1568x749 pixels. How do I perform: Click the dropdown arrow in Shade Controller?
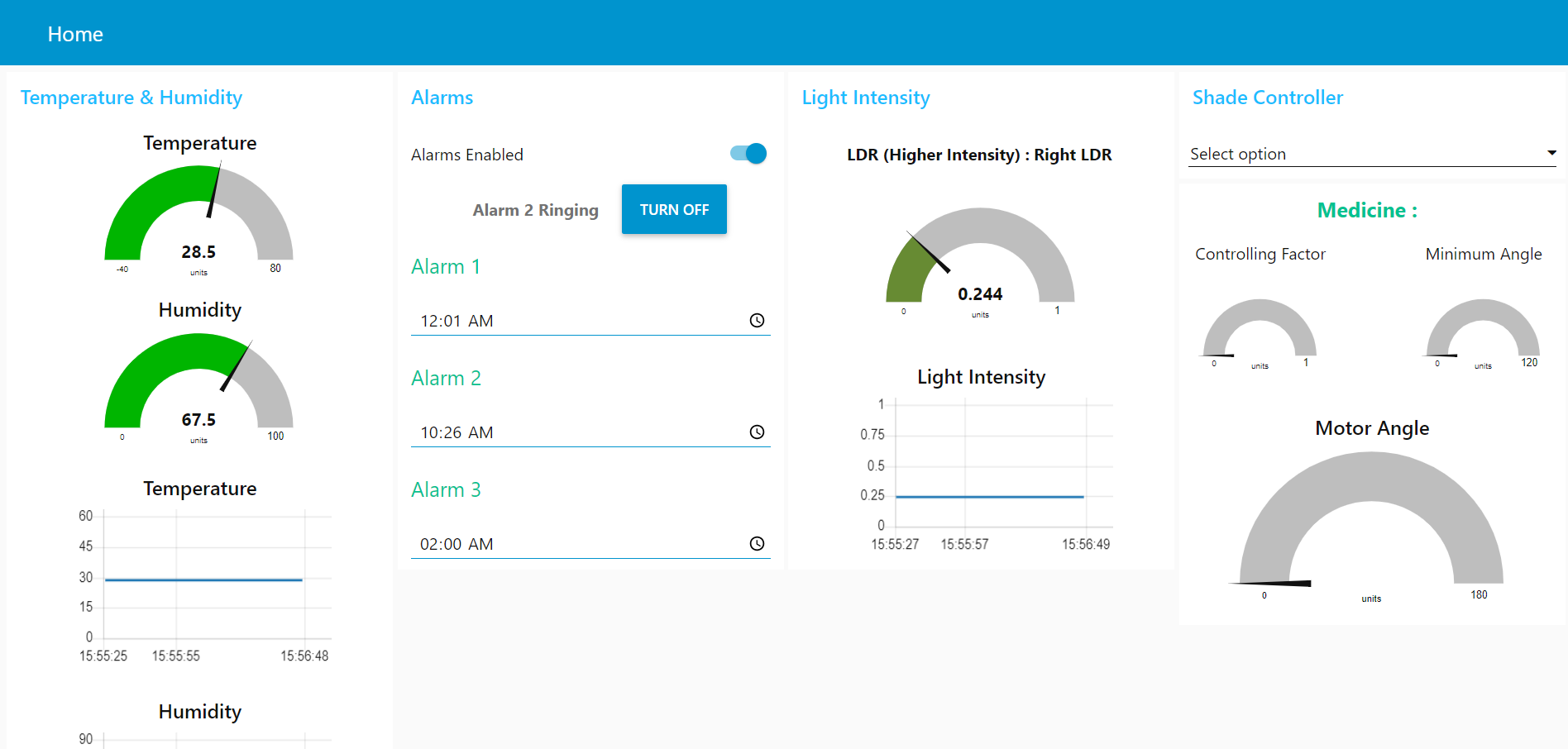[1551, 153]
